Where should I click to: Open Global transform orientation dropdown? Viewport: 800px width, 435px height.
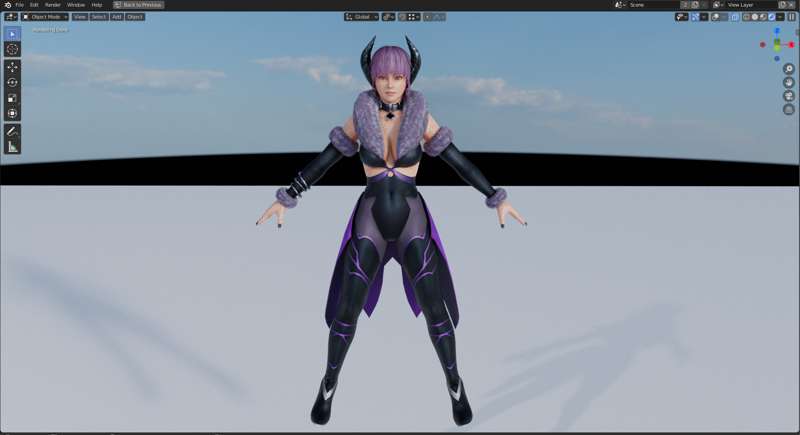(x=361, y=17)
